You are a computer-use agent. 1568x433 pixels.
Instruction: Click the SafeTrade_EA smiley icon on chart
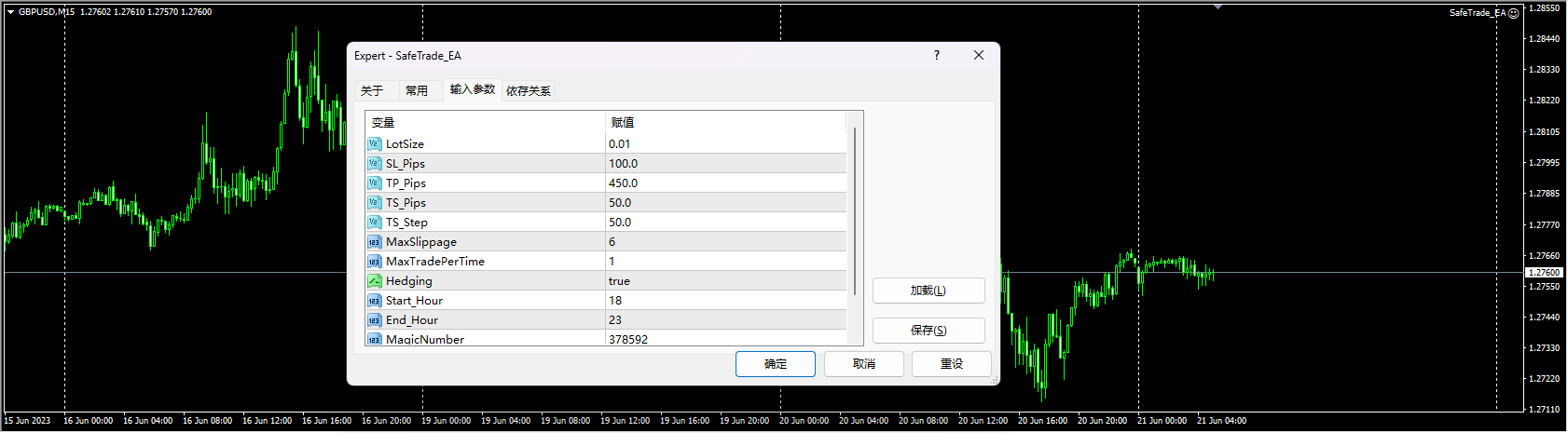1513,13
